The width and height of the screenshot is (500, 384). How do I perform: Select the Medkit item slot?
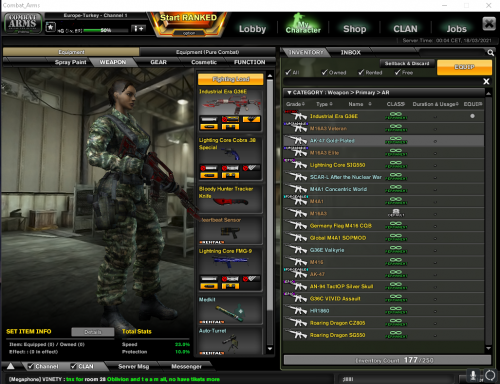click(231, 310)
